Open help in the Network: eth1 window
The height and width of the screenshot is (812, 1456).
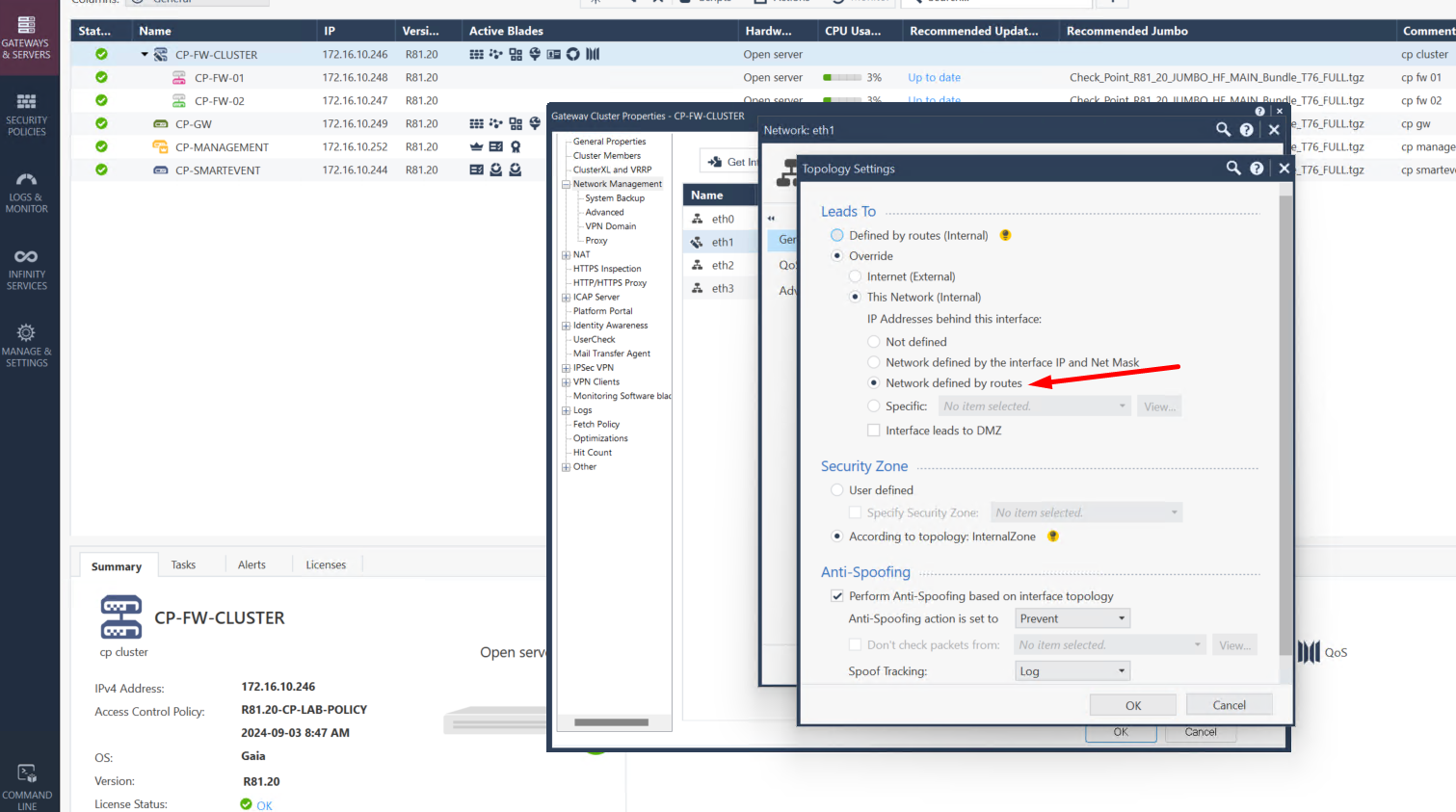point(1247,130)
